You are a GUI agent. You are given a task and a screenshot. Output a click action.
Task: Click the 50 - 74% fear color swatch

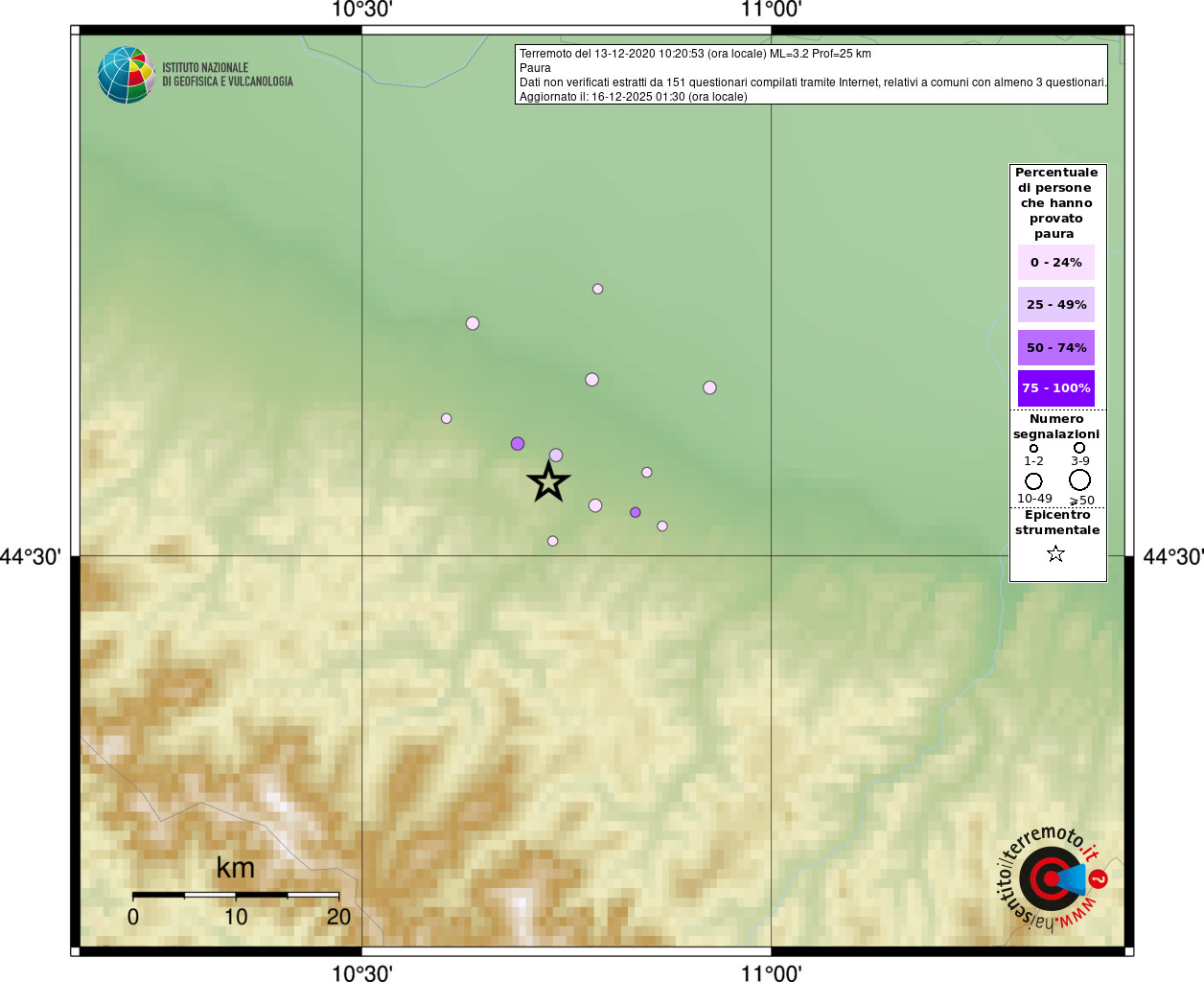pos(1056,347)
